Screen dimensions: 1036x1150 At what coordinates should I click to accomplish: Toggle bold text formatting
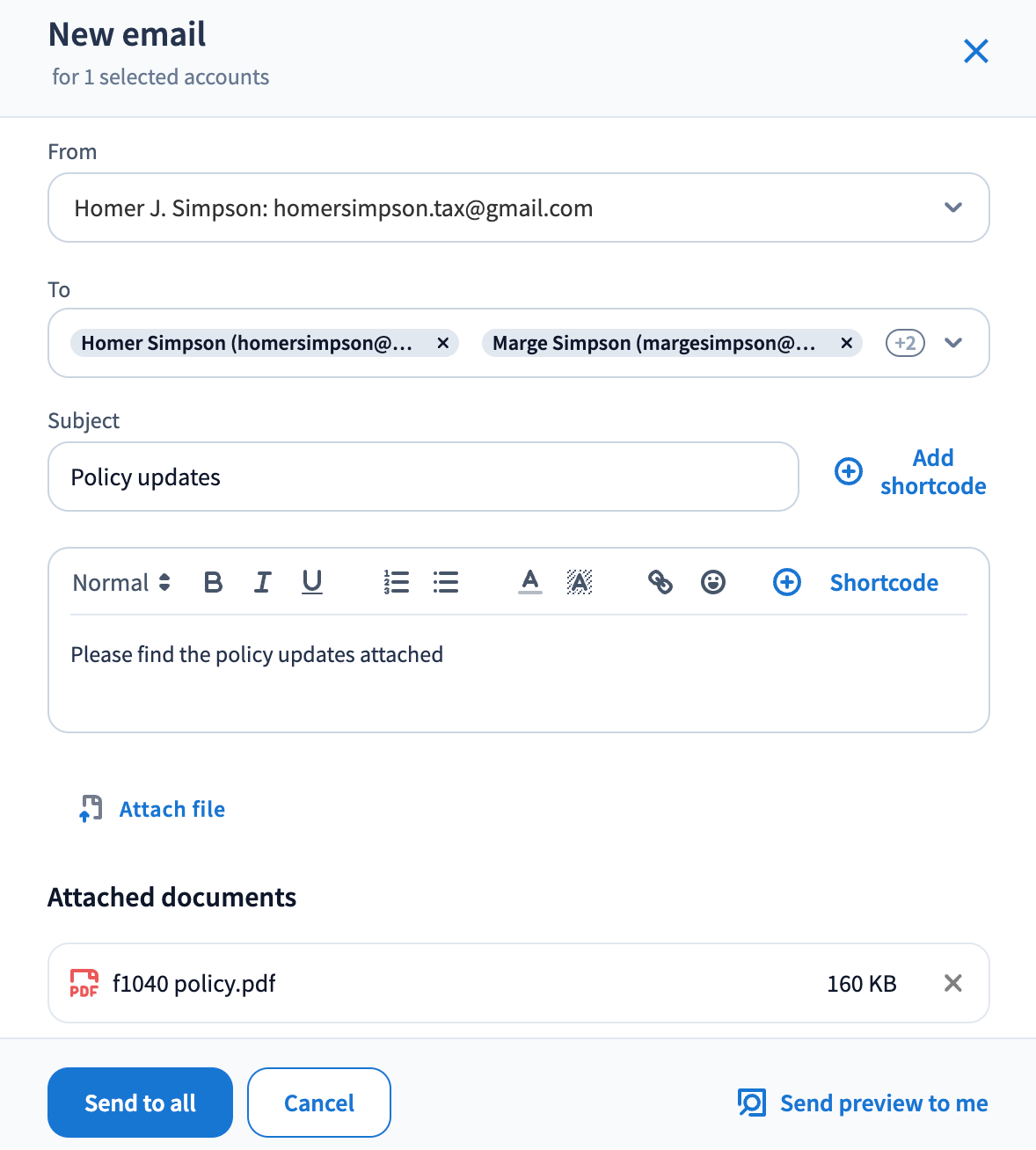click(213, 582)
